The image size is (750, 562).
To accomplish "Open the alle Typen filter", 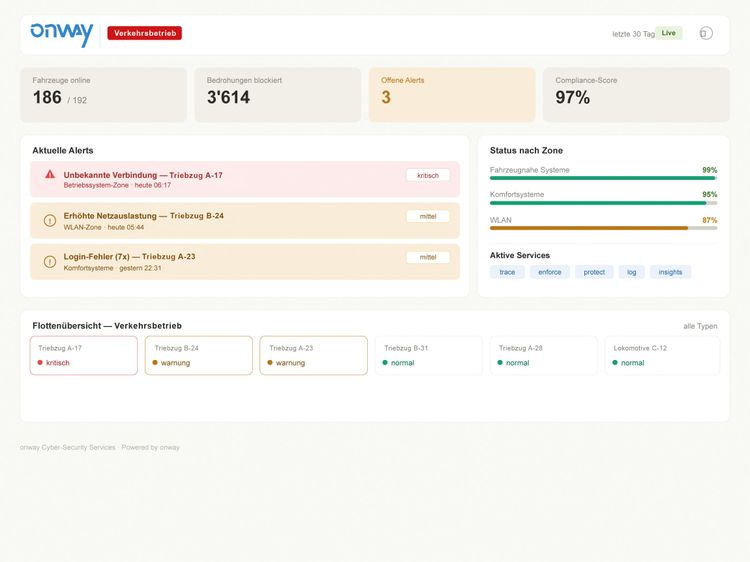I will pyautogui.click(x=700, y=326).
